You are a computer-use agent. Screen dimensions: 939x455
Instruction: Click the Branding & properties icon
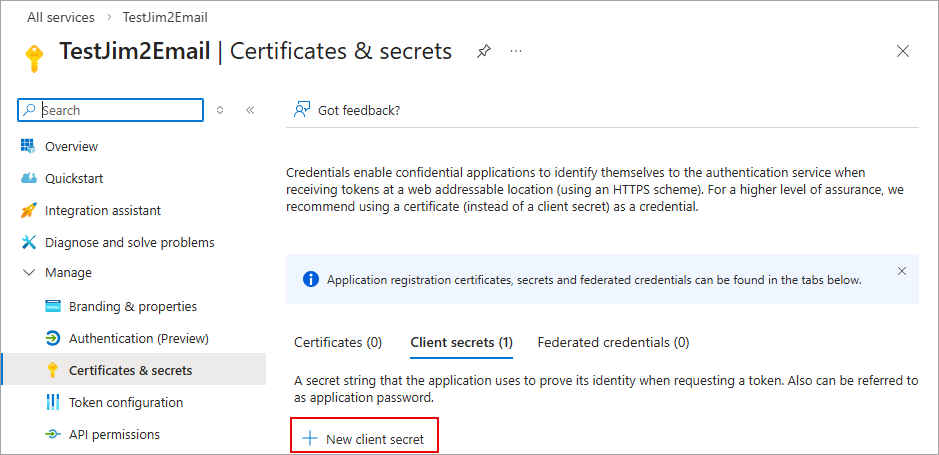point(53,306)
